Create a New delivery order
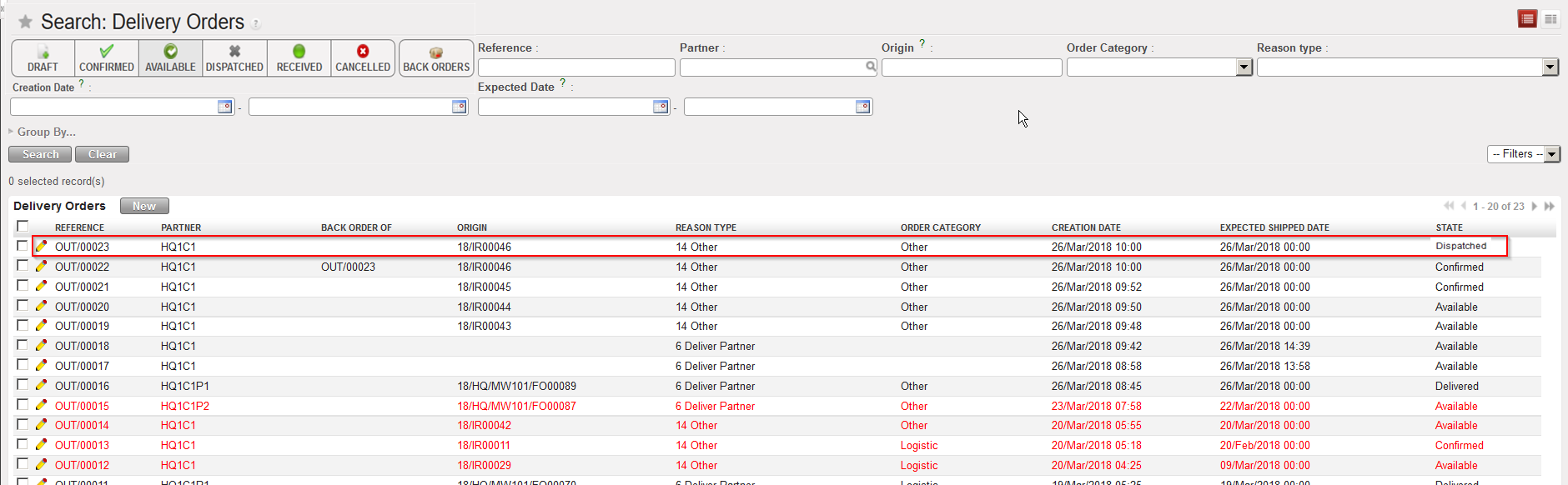 pos(144,206)
